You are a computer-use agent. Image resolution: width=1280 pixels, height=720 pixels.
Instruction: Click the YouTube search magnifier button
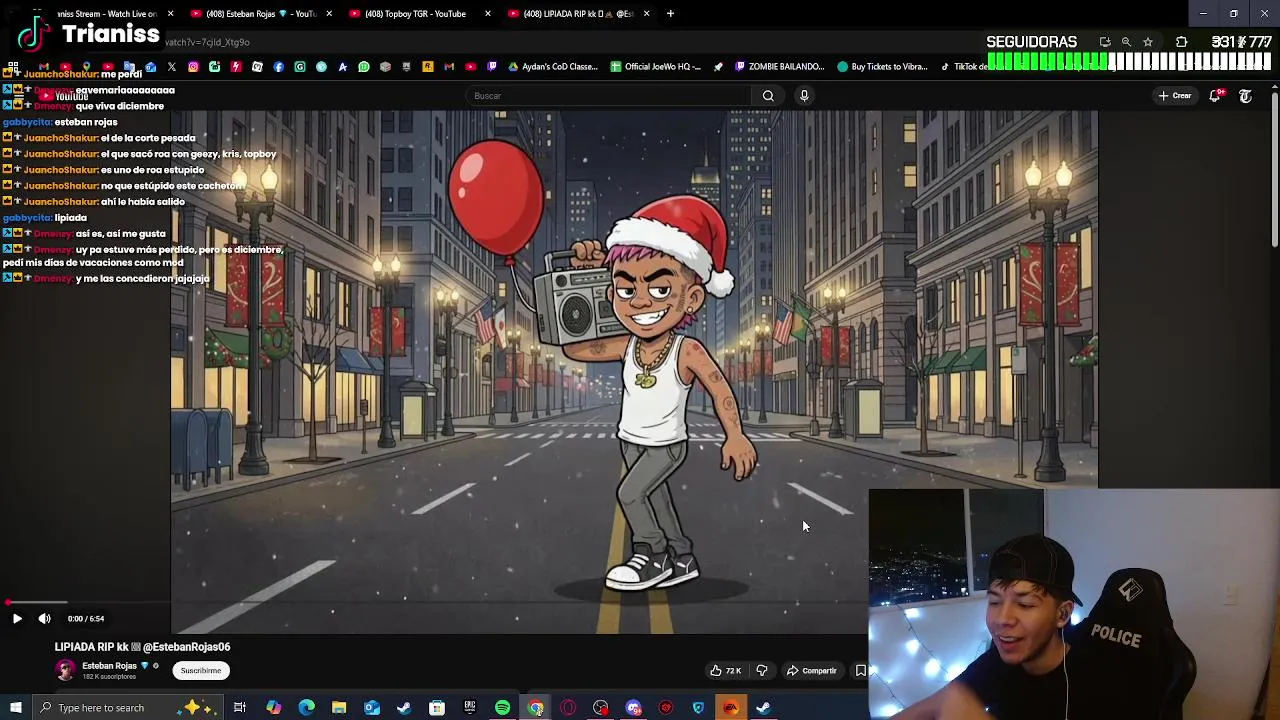[x=768, y=96]
